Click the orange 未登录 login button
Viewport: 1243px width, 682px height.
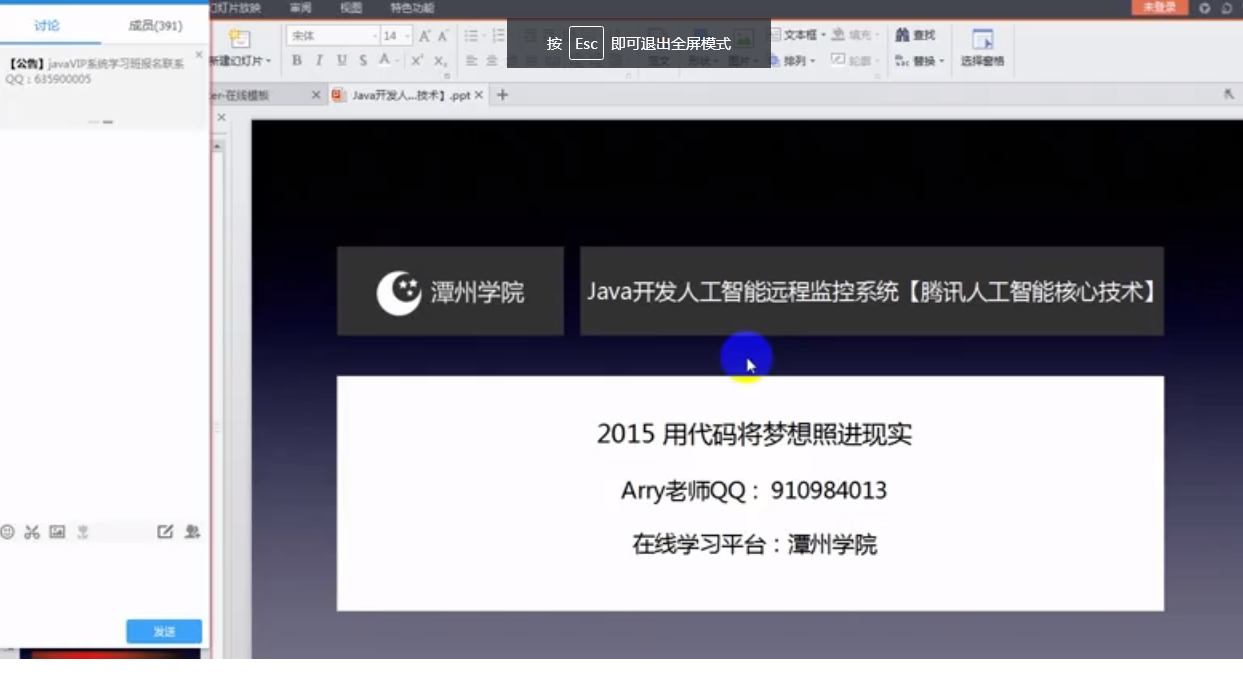click(1160, 8)
